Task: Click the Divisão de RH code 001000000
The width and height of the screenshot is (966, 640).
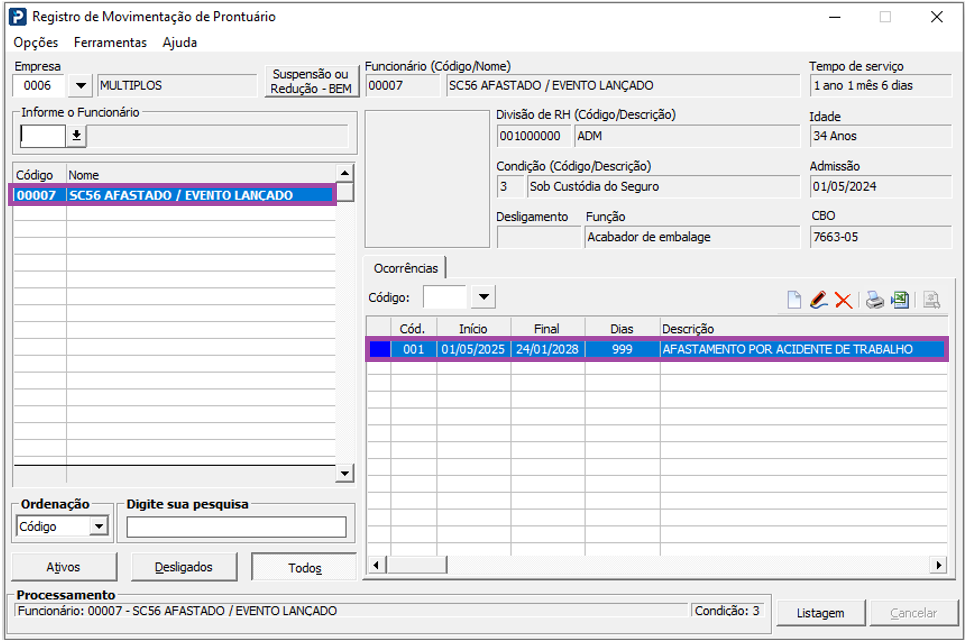Action: (x=534, y=136)
